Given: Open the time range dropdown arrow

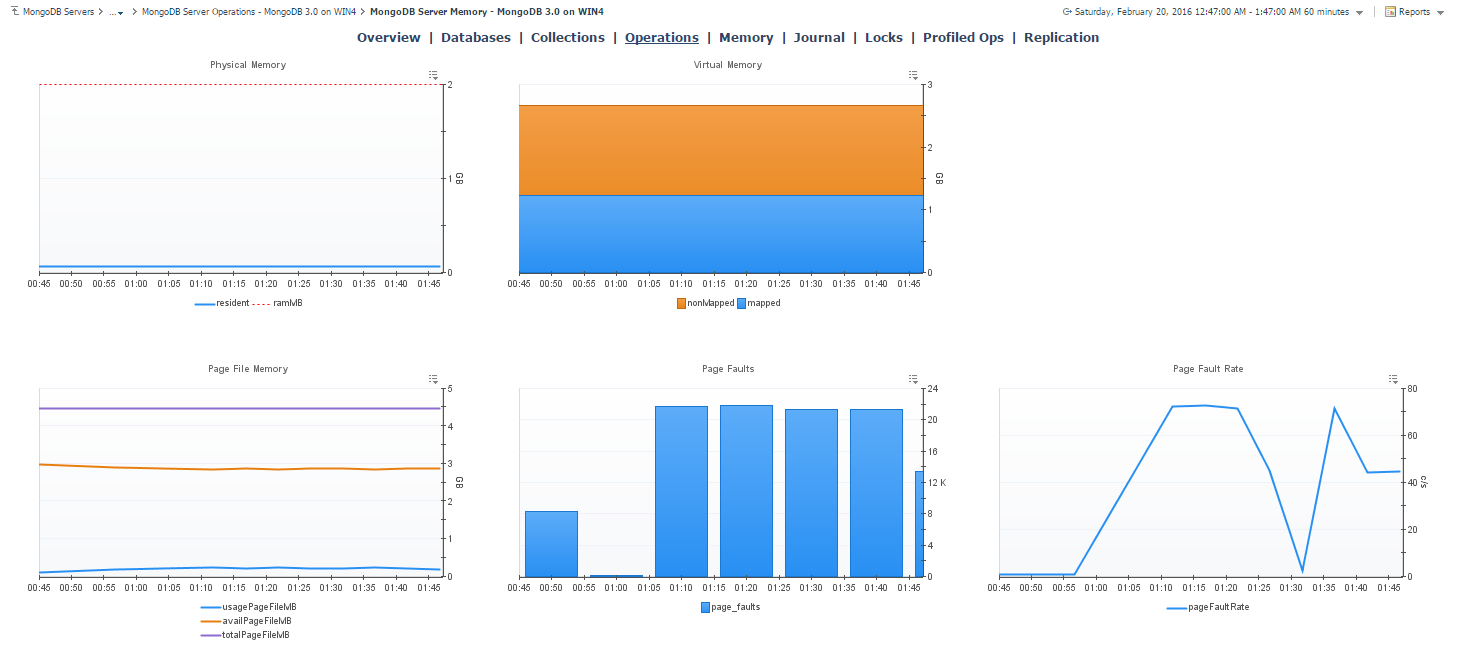Looking at the screenshot, I should (1359, 13).
